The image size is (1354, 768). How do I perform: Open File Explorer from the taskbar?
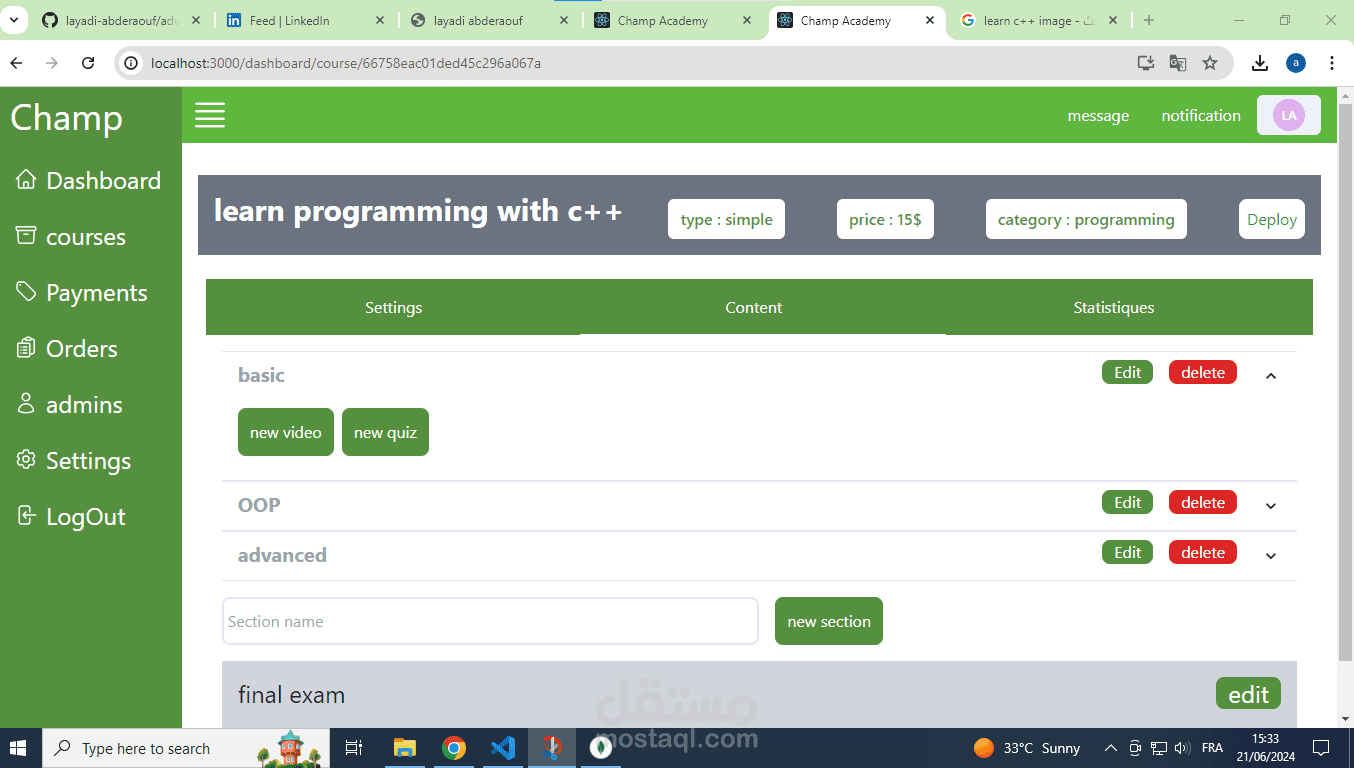pos(404,748)
